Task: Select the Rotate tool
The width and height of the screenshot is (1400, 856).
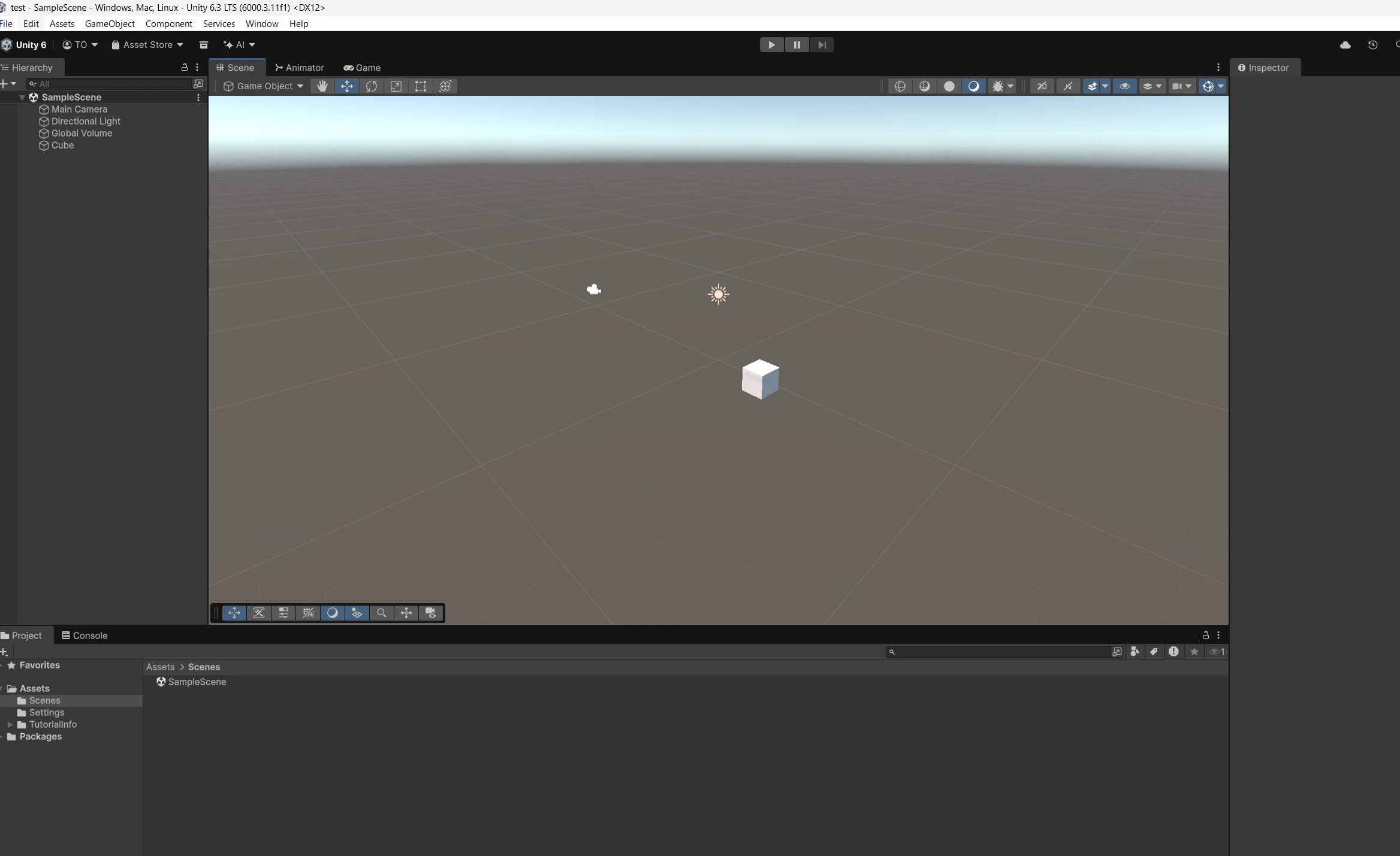Action: 372,86
